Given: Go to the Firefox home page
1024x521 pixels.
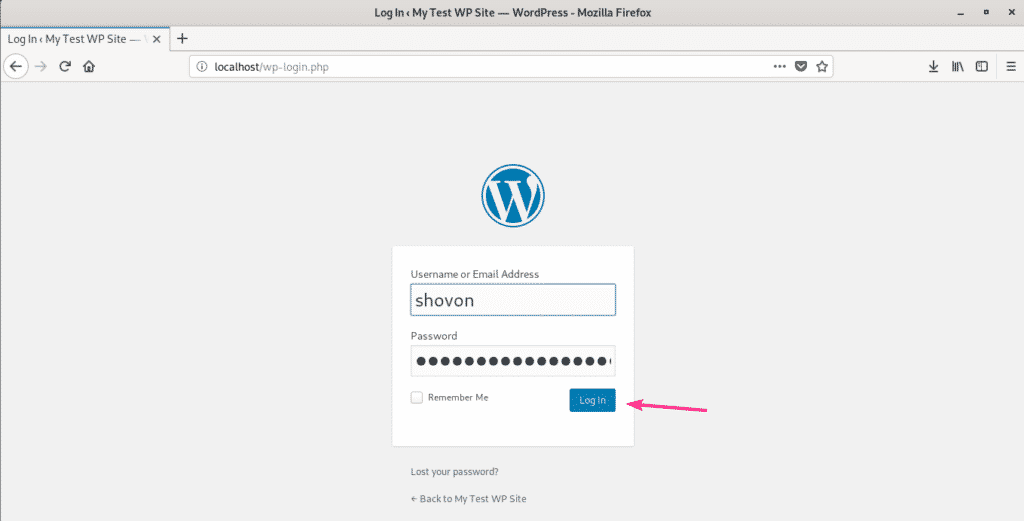Looking at the screenshot, I should [x=89, y=66].
